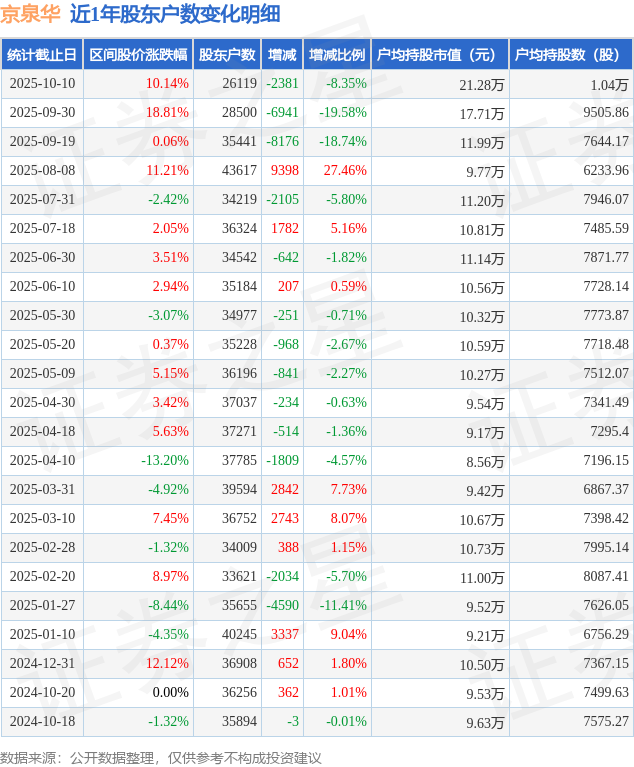The image size is (634, 767).
Task: Select the 2024-10-18 date in last row
Action: pos(42,721)
